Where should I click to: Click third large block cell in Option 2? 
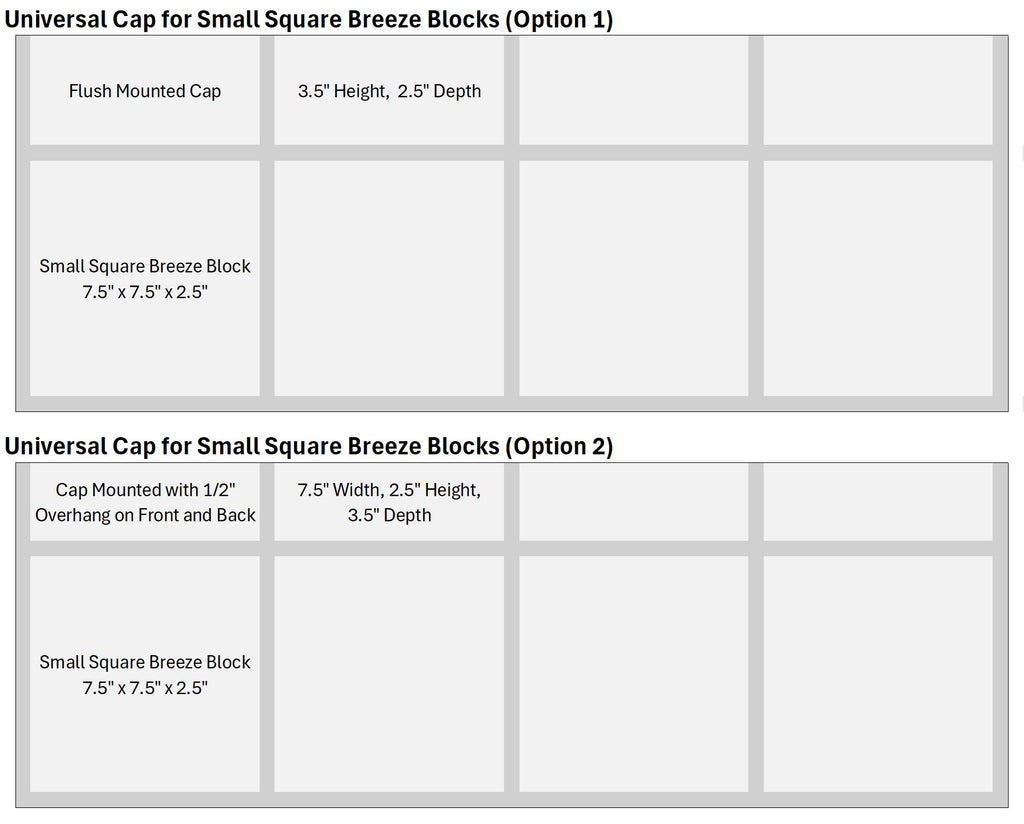pos(633,674)
